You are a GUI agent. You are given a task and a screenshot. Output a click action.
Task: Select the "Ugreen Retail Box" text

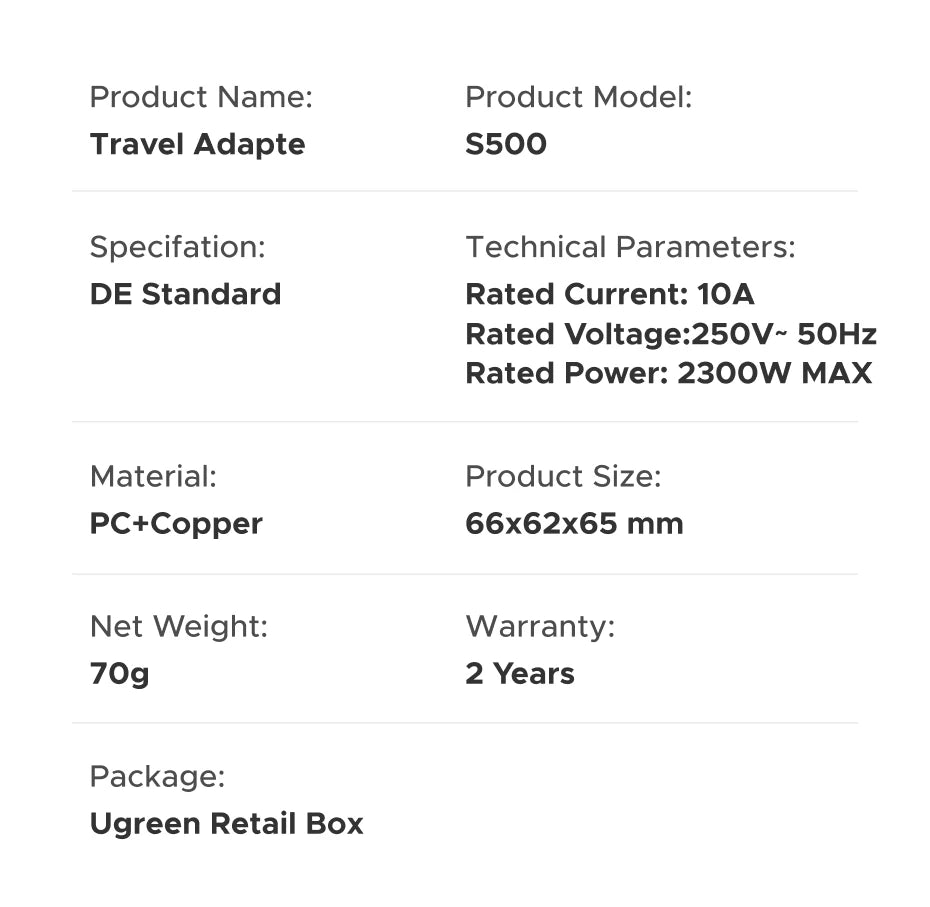tap(226, 824)
